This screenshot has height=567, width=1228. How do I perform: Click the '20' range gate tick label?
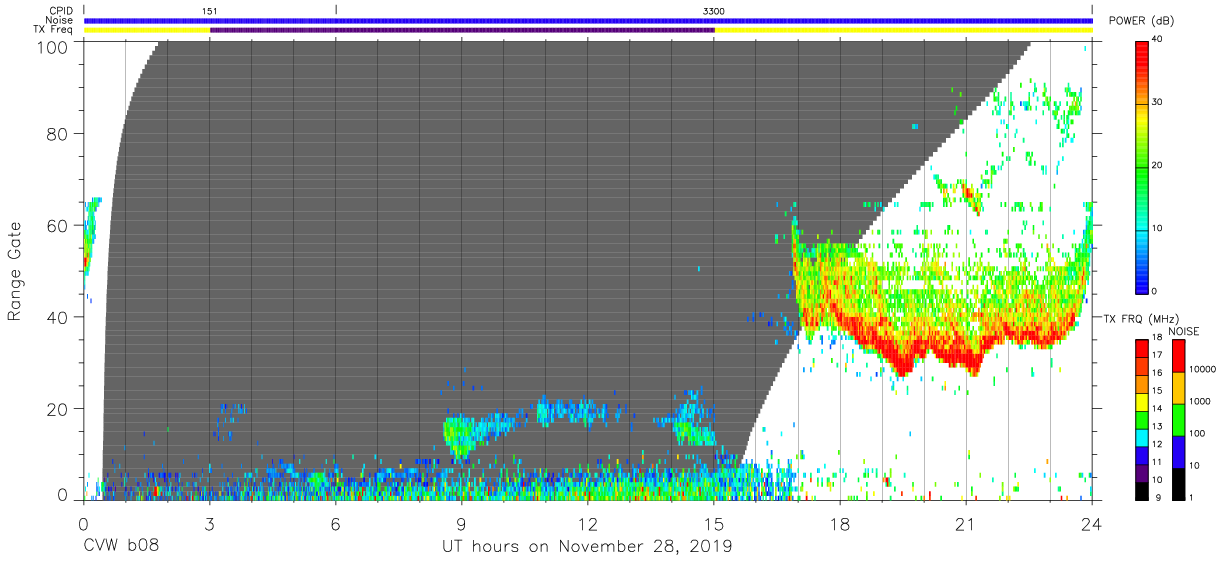(x=58, y=409)
